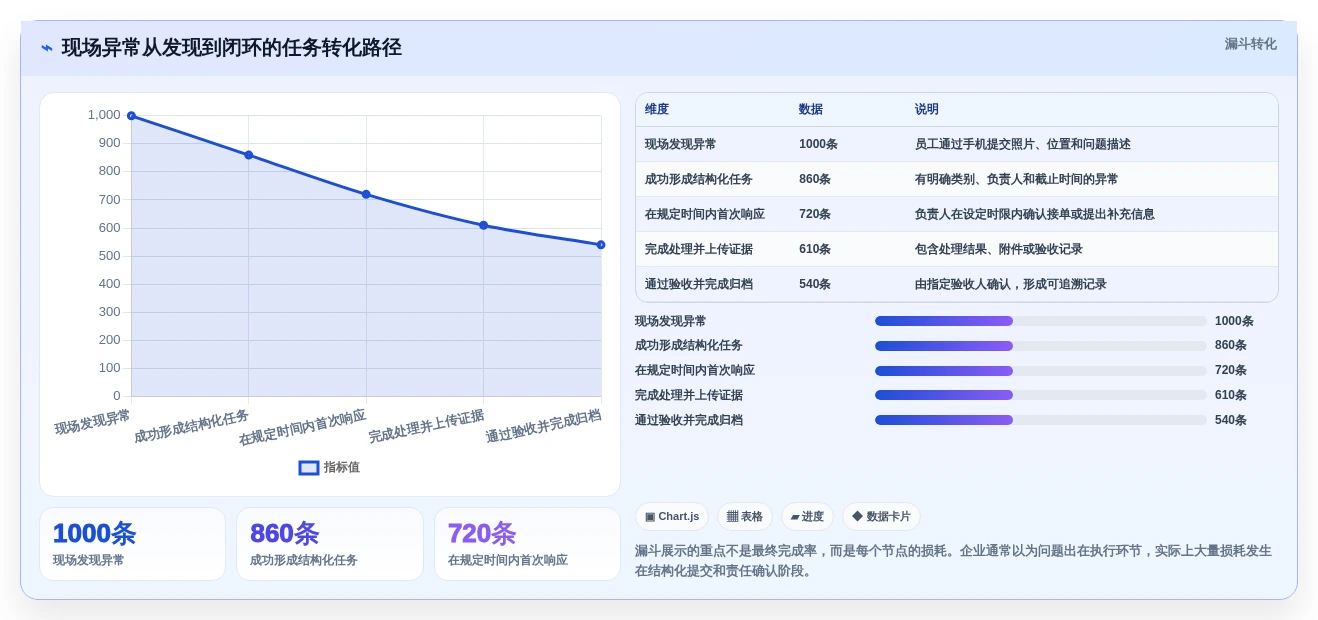Click description 有明确类别、负责人和截止时间的异常
This screenshot has height=620, width=1318.
click(1017, 179)
